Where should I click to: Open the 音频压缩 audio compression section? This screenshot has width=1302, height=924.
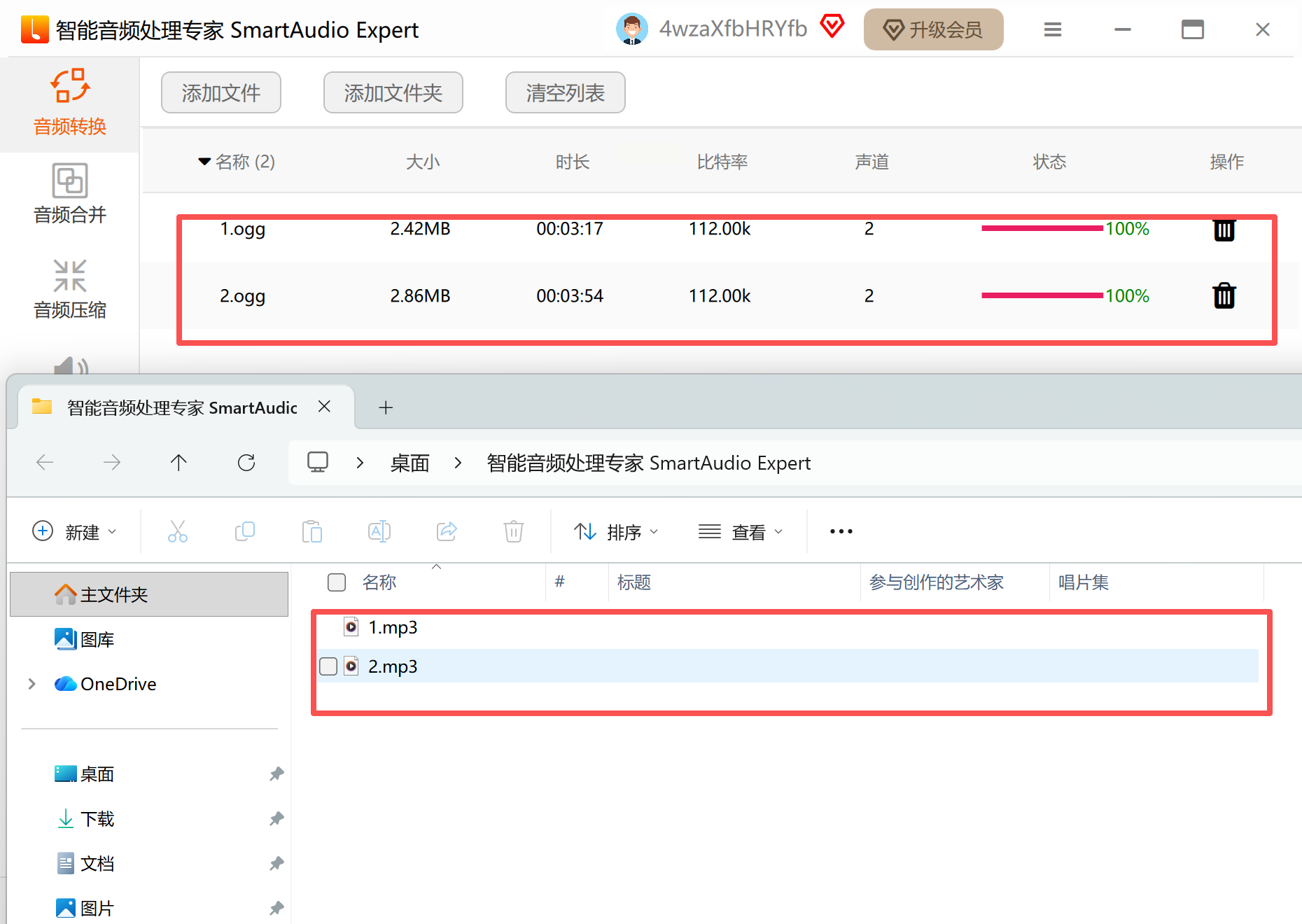(70, 289)
